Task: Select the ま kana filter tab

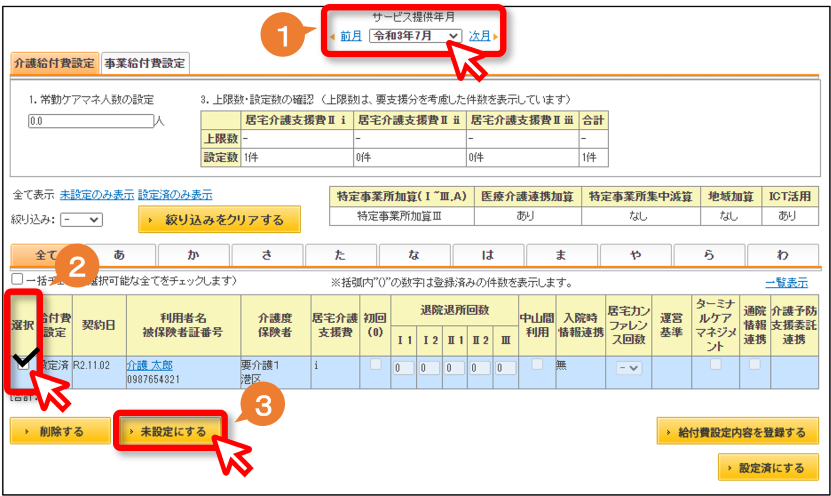Action: click(x=561, y=255)
